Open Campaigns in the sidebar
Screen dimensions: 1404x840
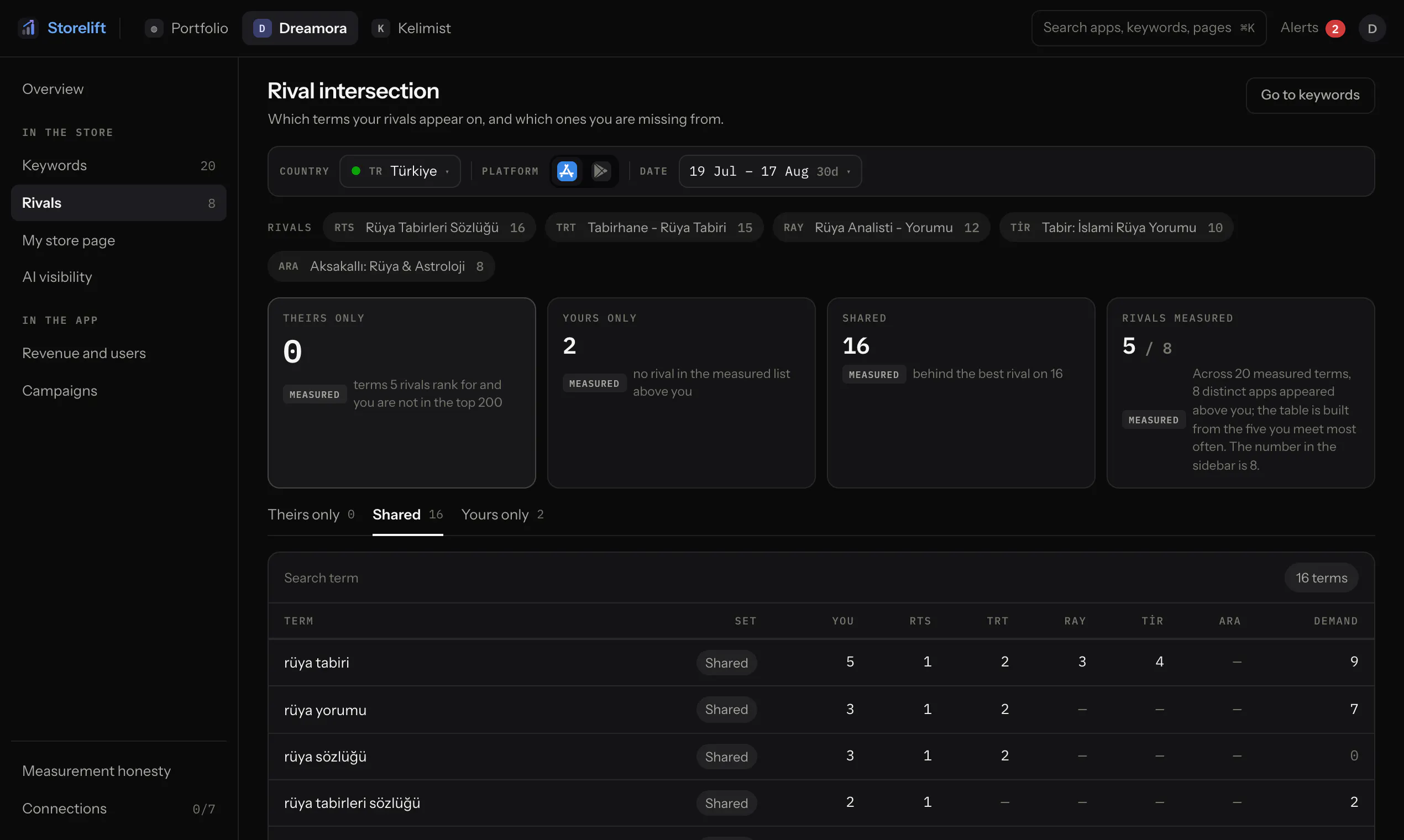118,391
